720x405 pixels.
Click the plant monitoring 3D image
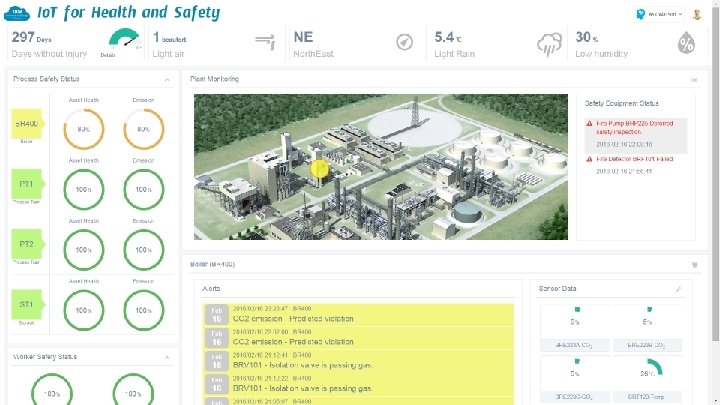381,167
